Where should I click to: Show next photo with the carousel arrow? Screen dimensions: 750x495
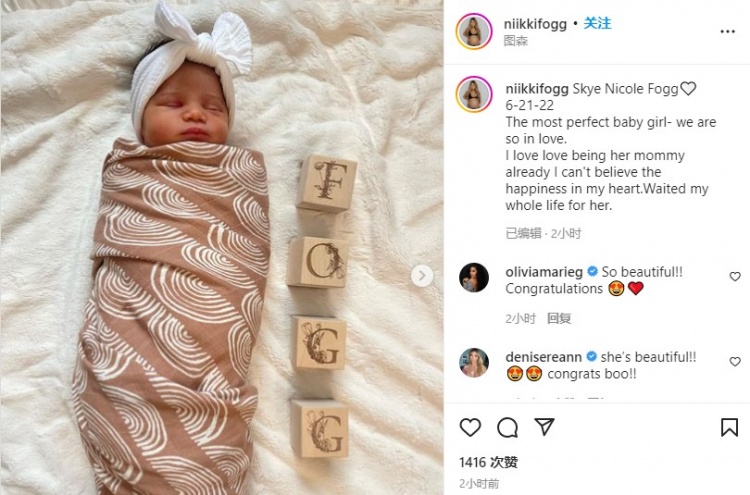click(422, 276)
